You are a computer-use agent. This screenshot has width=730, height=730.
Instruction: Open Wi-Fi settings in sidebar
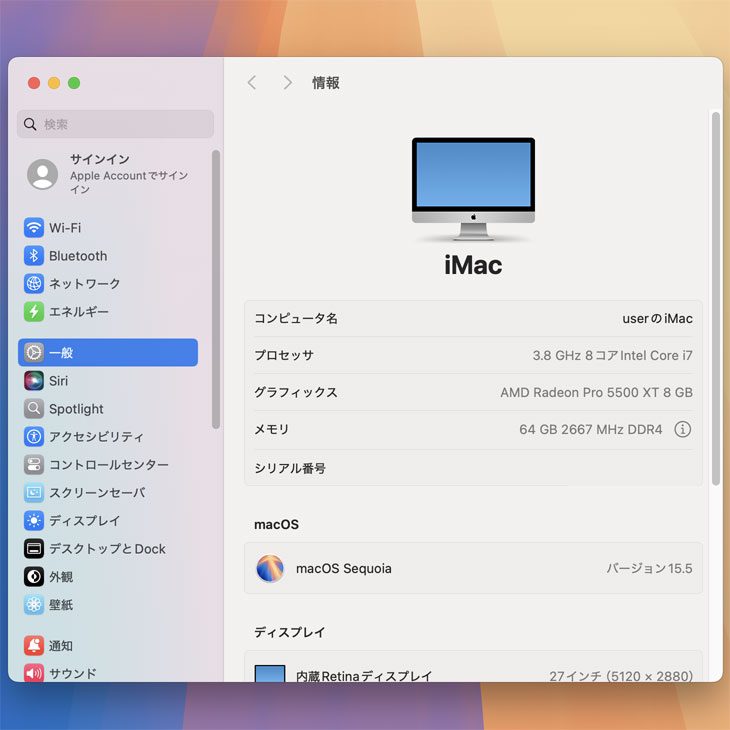(108, 228)
